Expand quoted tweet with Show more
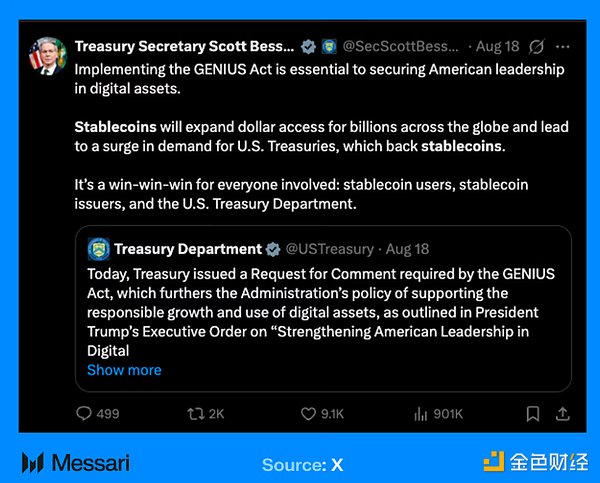This screenshot has width=600, height=483. 124,370
